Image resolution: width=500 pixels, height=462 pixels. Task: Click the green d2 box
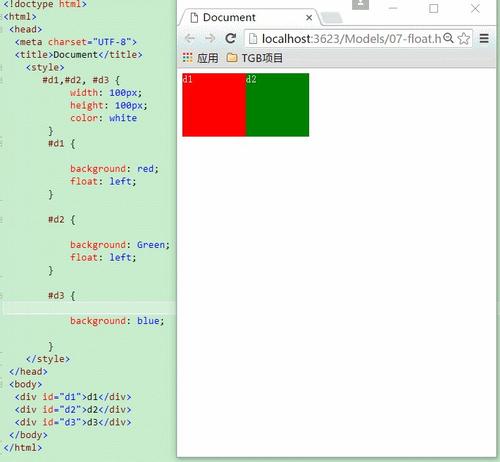click(x=277, y=105)
